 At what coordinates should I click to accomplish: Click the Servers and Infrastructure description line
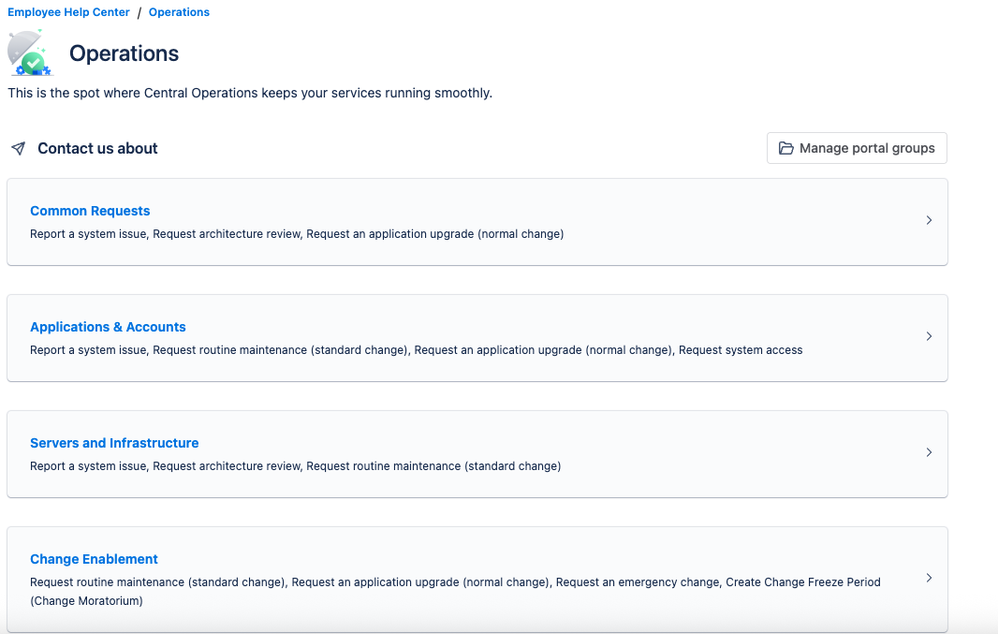[295, 466]
